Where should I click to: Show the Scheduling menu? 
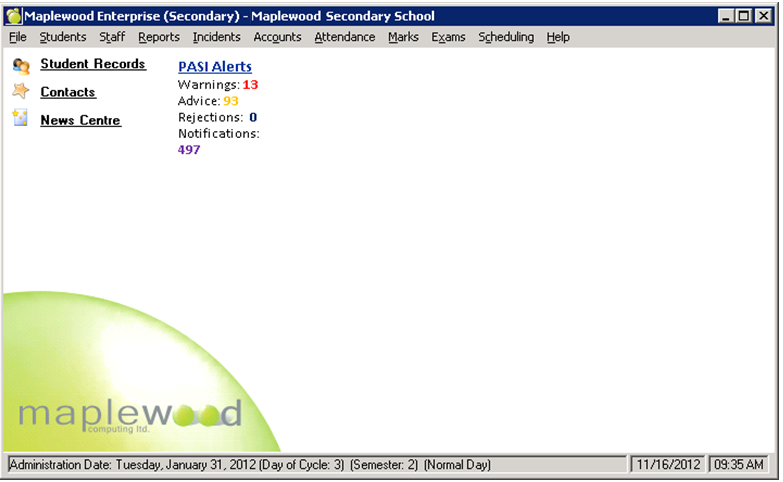(x=506, y=37)
